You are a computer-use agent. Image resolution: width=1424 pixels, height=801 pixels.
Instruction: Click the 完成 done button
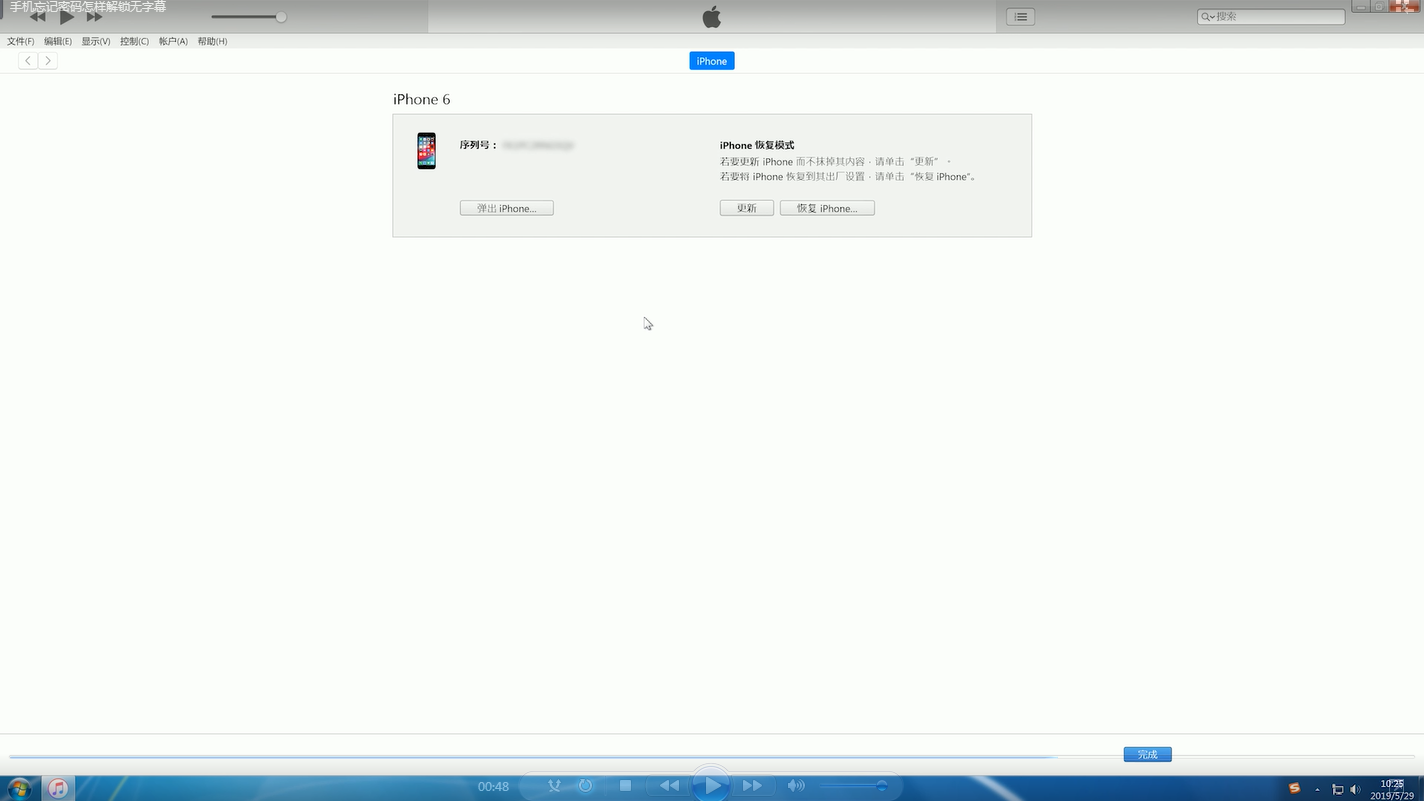click(1147, 755)
